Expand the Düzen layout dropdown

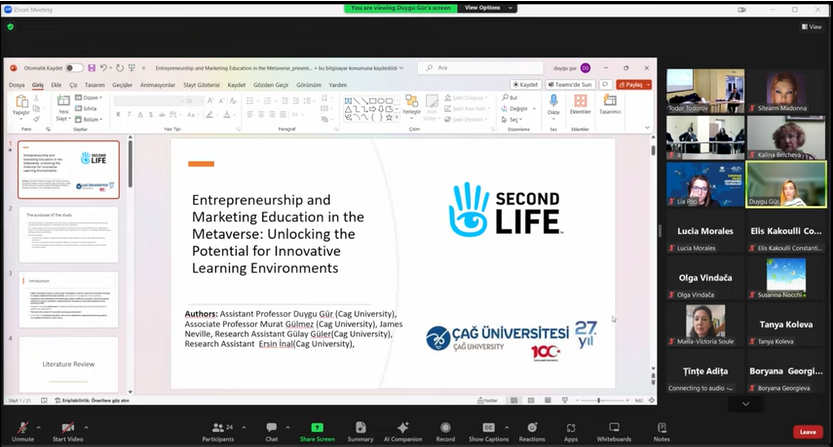[x=89, y=98]
